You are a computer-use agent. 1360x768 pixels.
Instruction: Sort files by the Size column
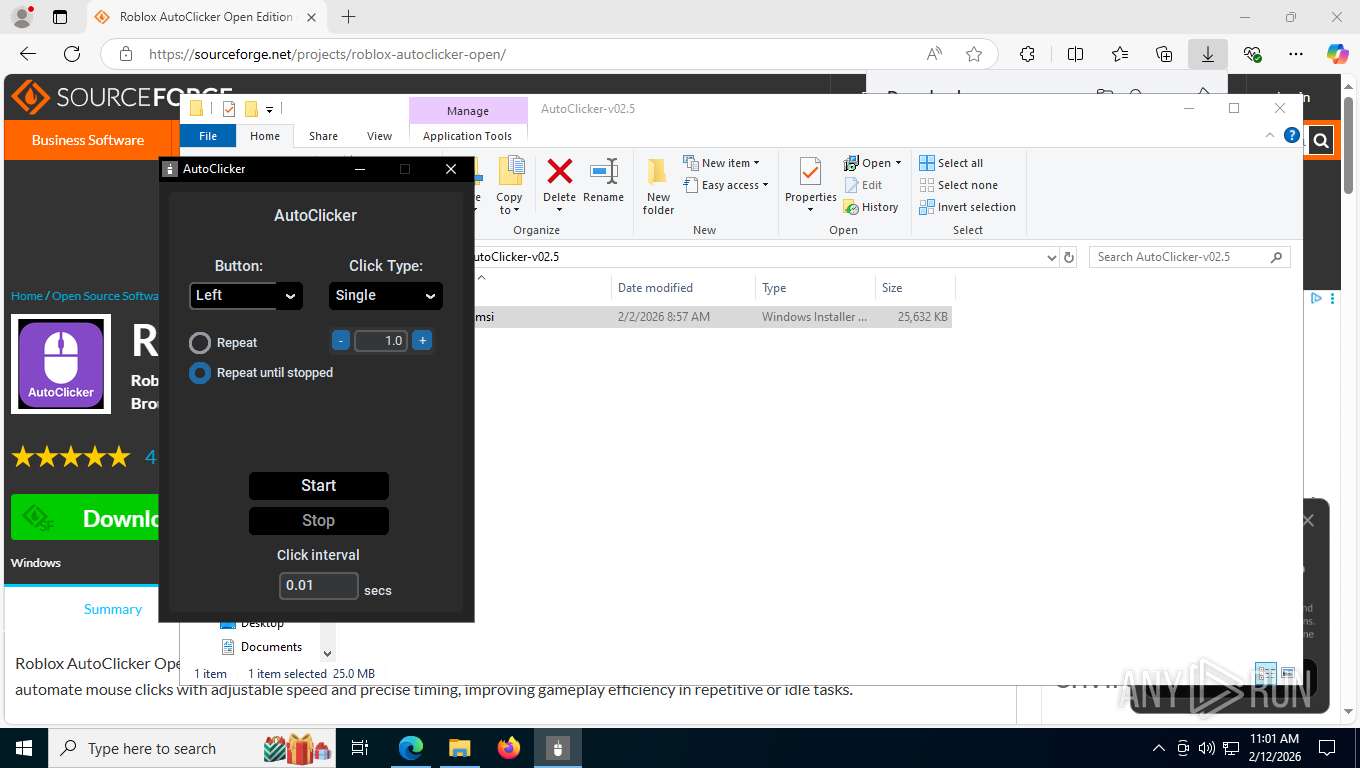[915, 288]
